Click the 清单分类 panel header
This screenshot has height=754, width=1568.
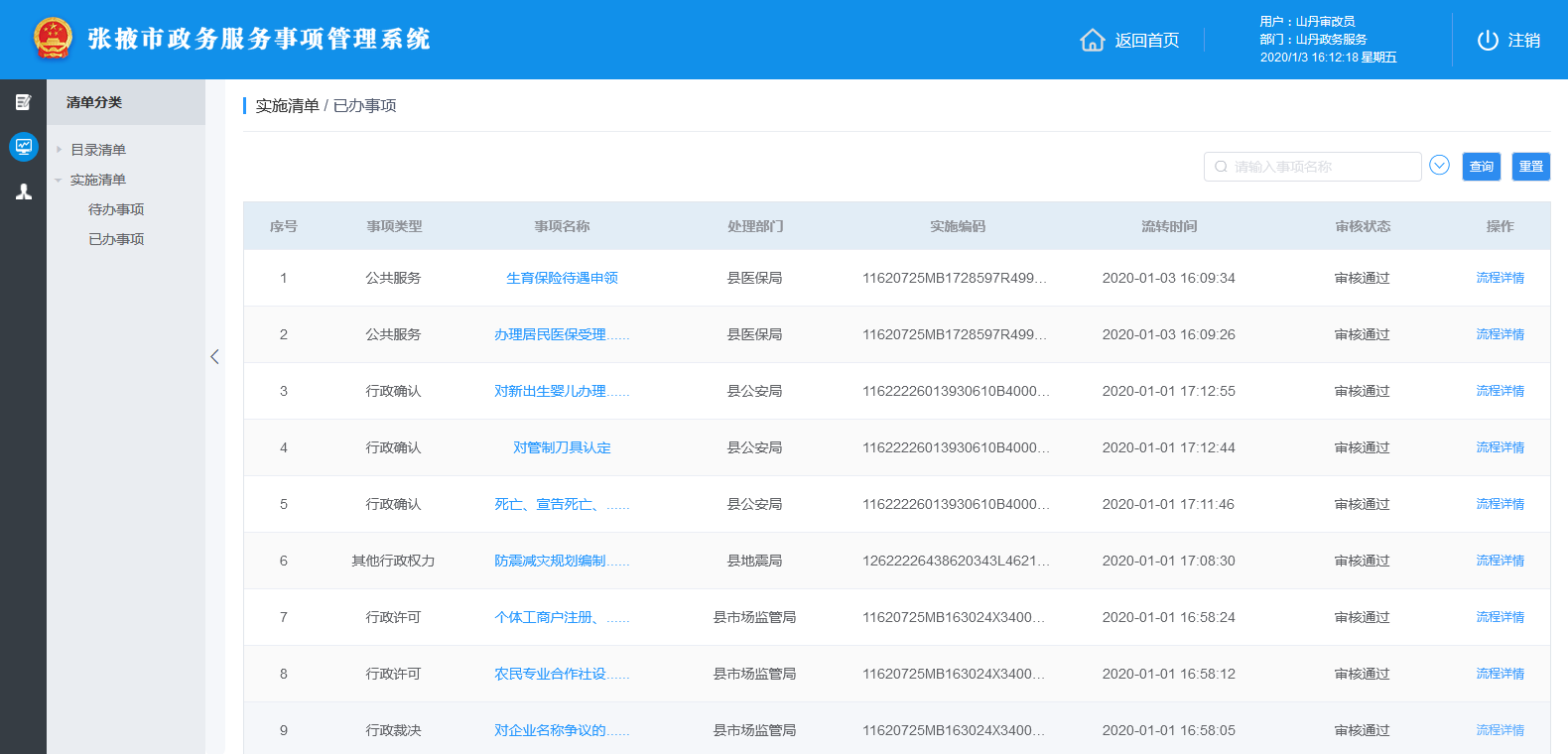(x=126, y=102)
